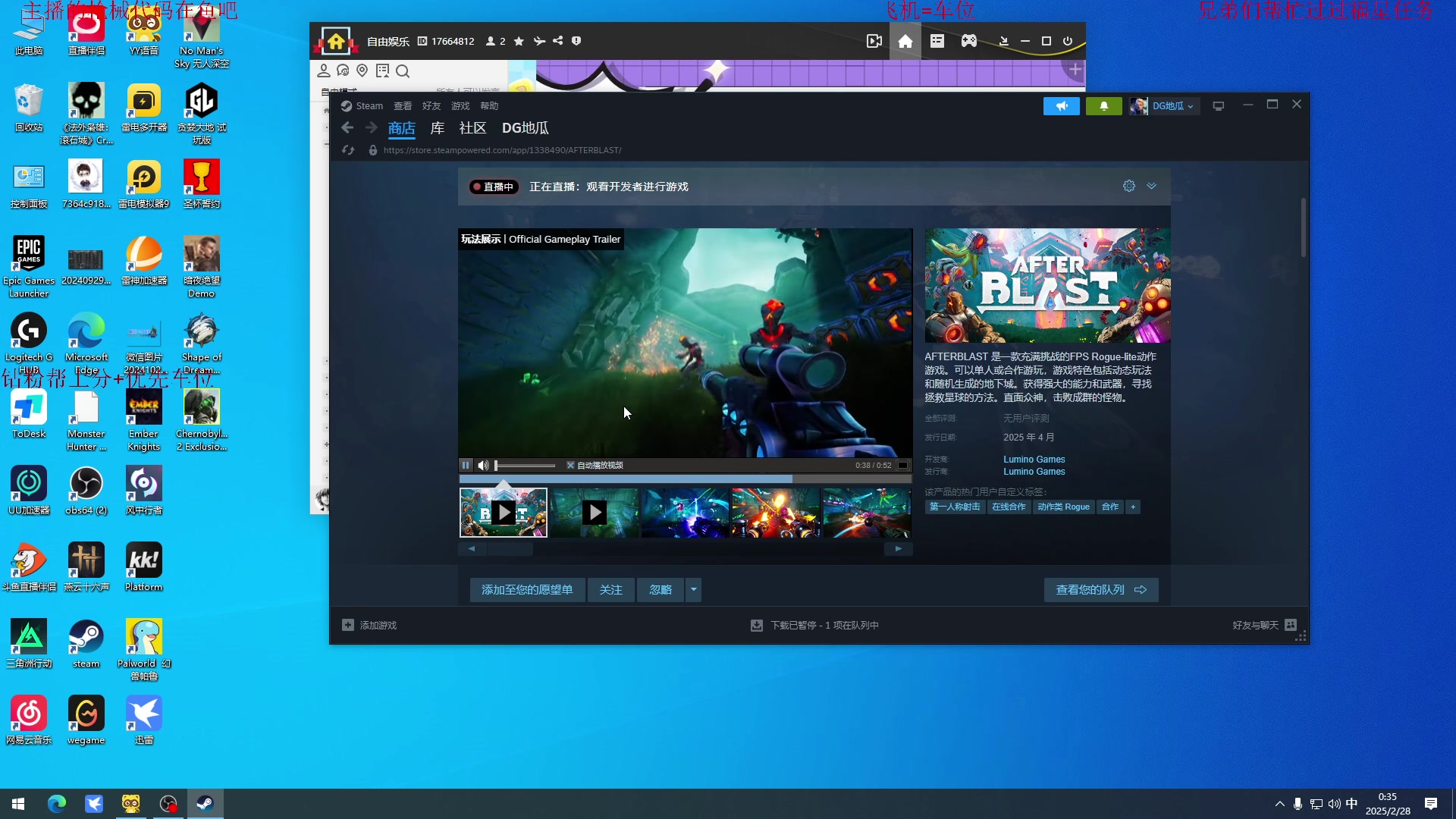Click the YY window video recording icon
The width and height of the screenshot is (1456, 819).
[x=874, y=41]
